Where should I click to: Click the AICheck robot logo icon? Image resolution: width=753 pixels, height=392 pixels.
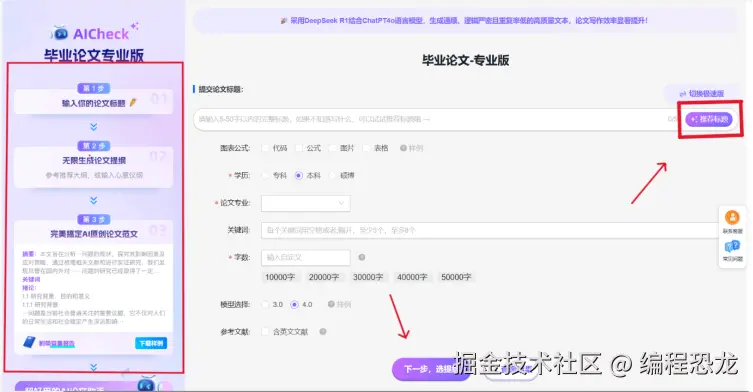point(59,33)
